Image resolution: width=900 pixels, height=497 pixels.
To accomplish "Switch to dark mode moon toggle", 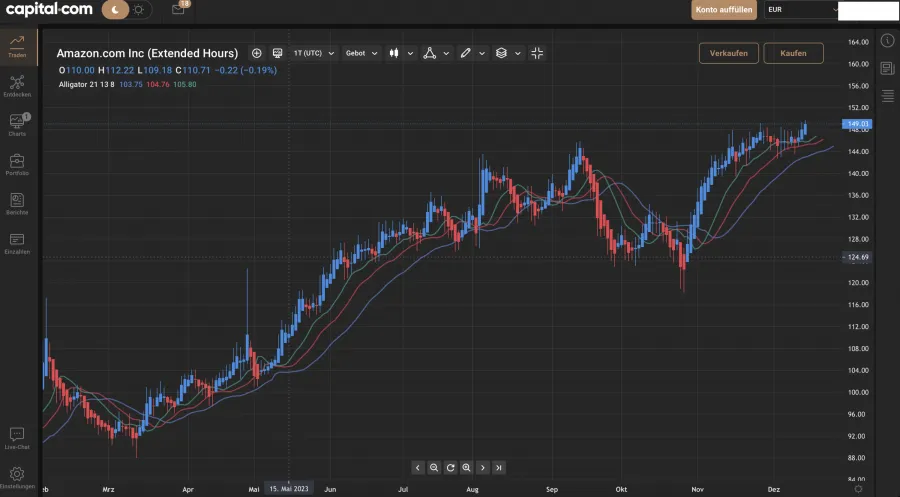I will click(115, 10).
